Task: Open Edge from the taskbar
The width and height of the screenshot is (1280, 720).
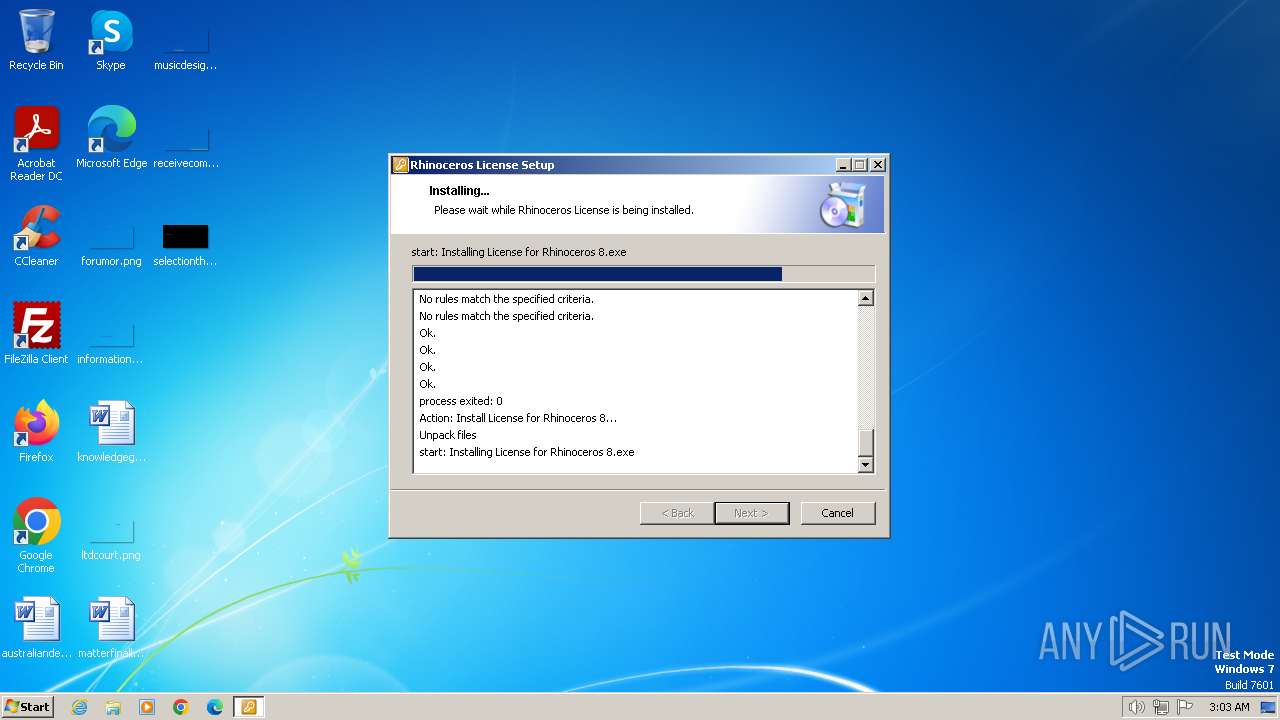Action: (x=215, y=707)
